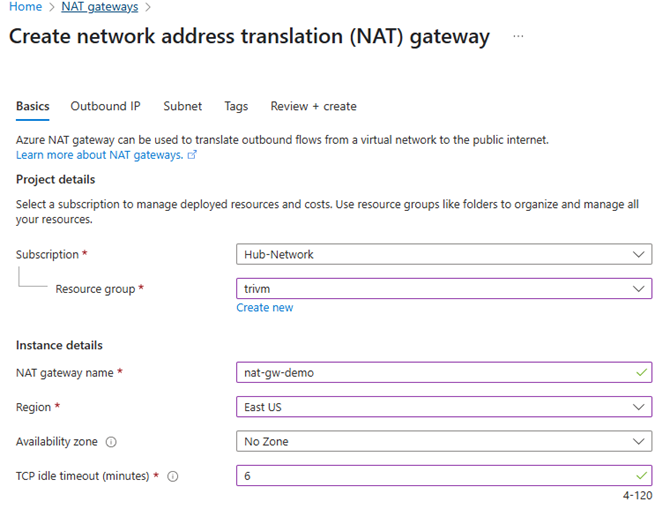Expand the No Zone availability dropdown

[x=444, y=442]
